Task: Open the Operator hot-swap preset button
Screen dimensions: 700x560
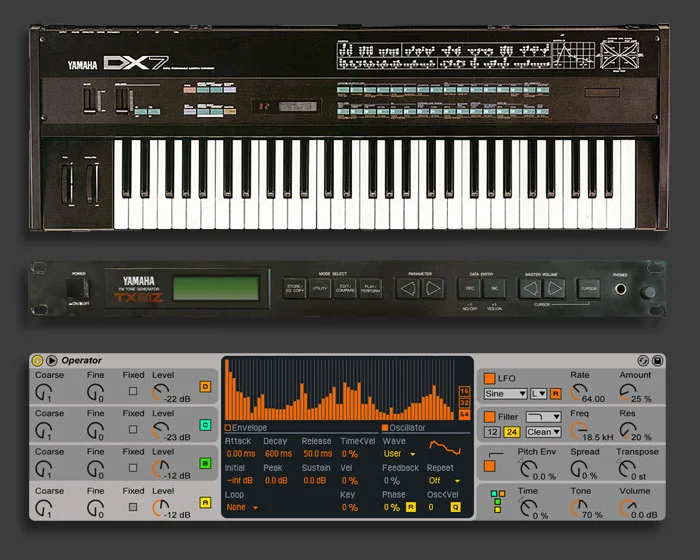Action: point(643,360)
